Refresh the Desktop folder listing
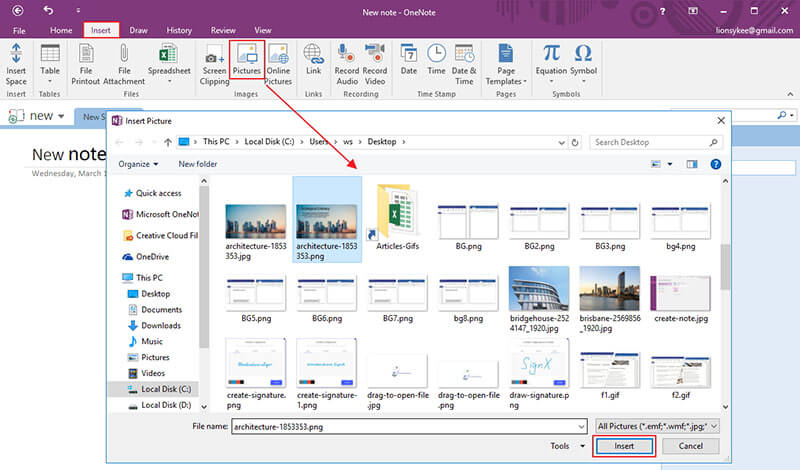 575,142
